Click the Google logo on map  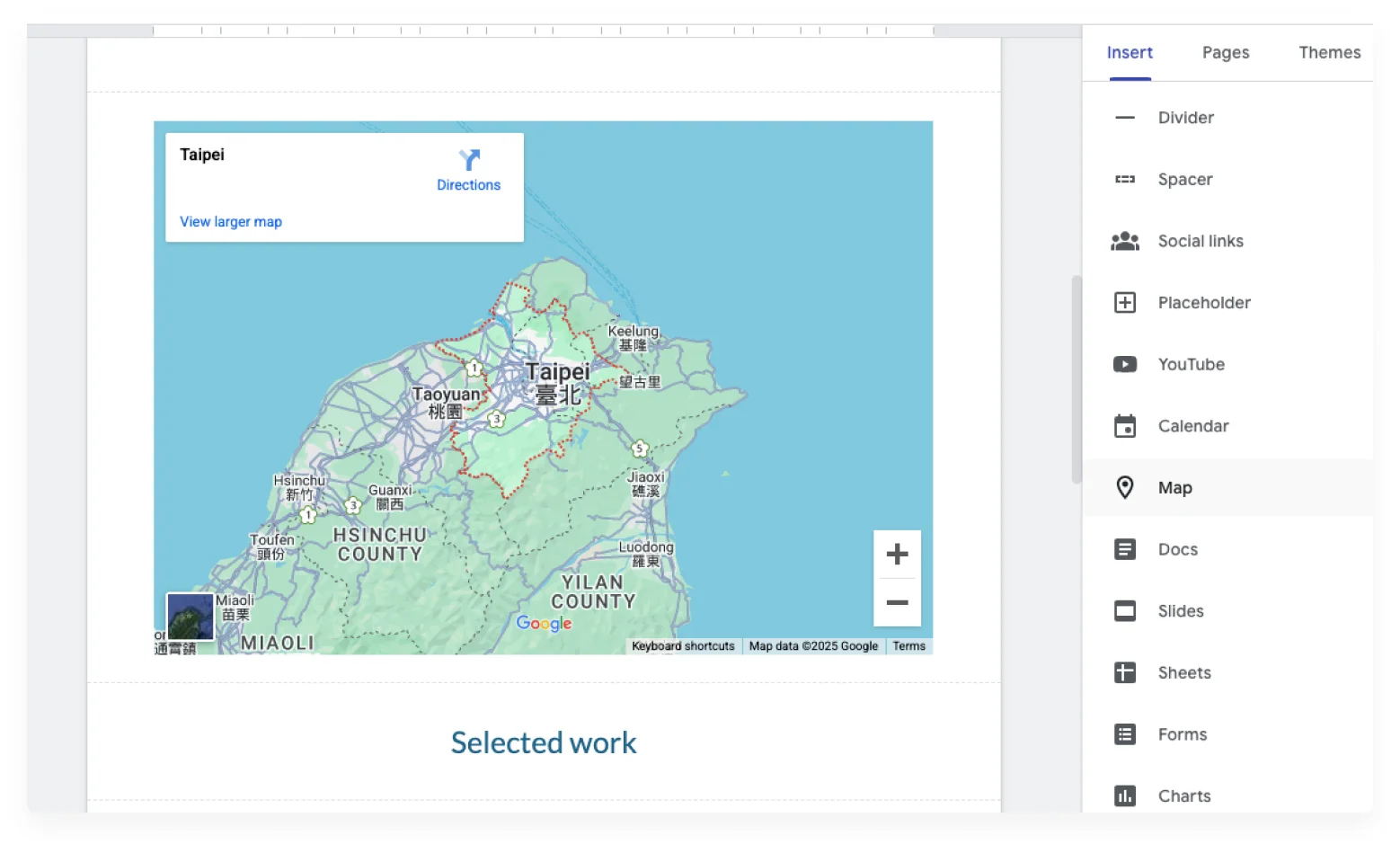coord(544,623)
